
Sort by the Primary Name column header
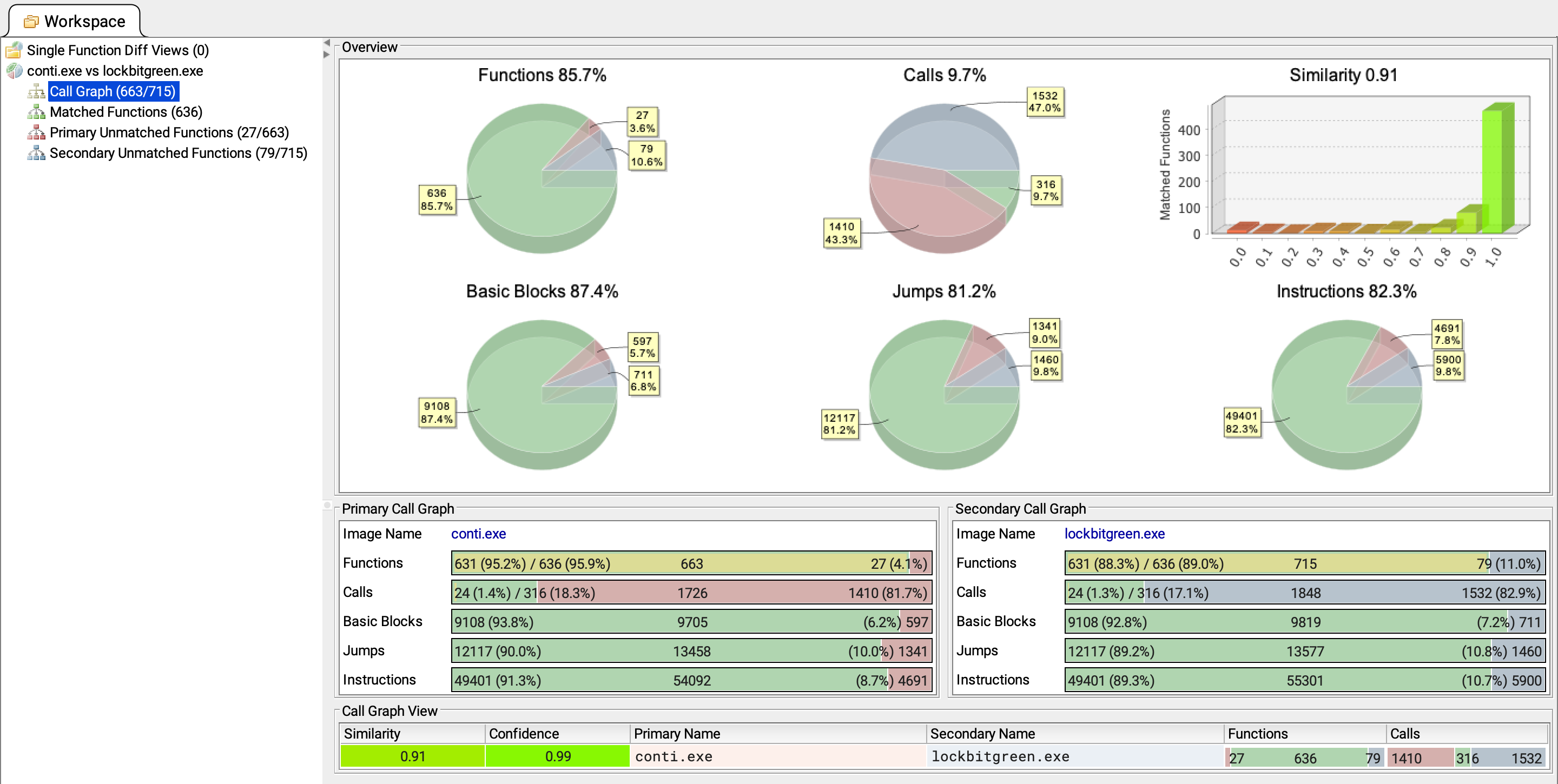pyautogui.click(x=778, y=734)
